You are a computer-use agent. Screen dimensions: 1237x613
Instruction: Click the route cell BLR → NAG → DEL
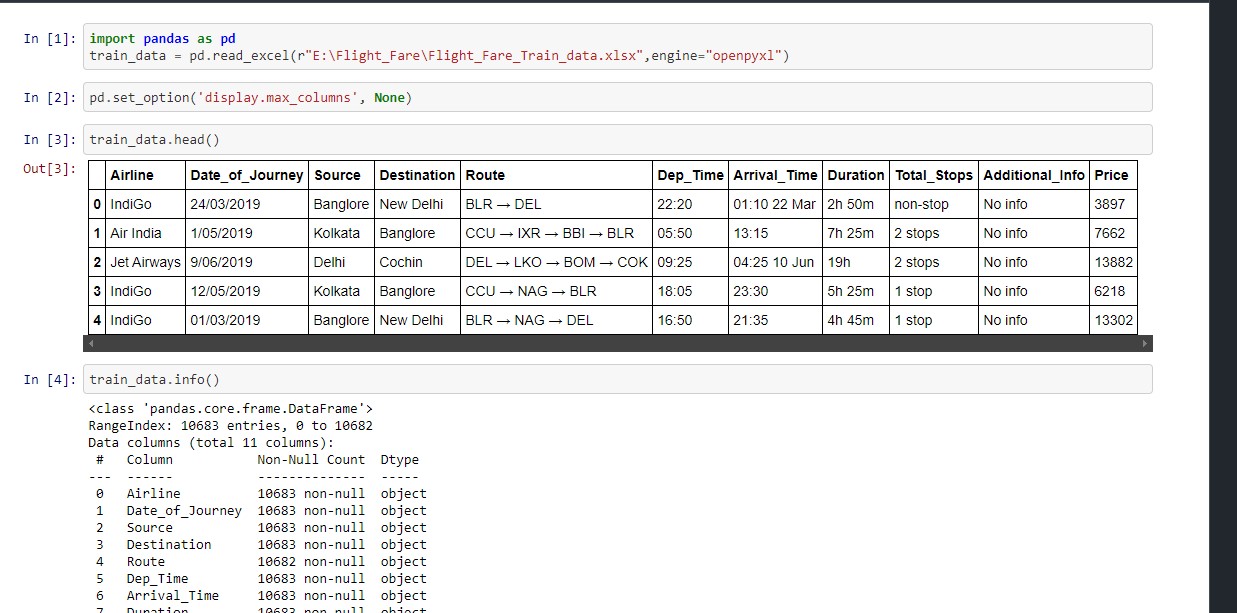point(557,320)
